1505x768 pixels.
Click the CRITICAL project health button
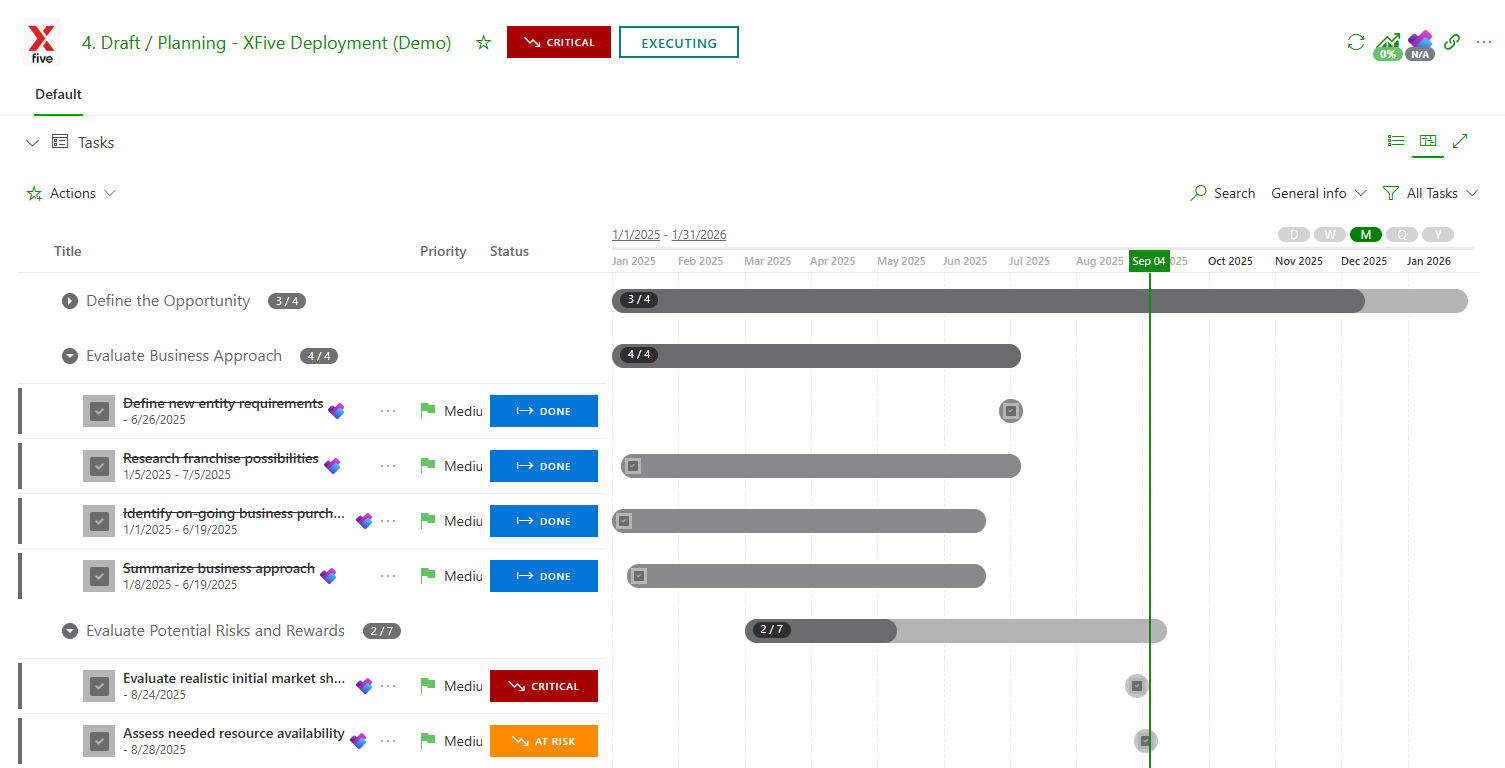[559, 42]
